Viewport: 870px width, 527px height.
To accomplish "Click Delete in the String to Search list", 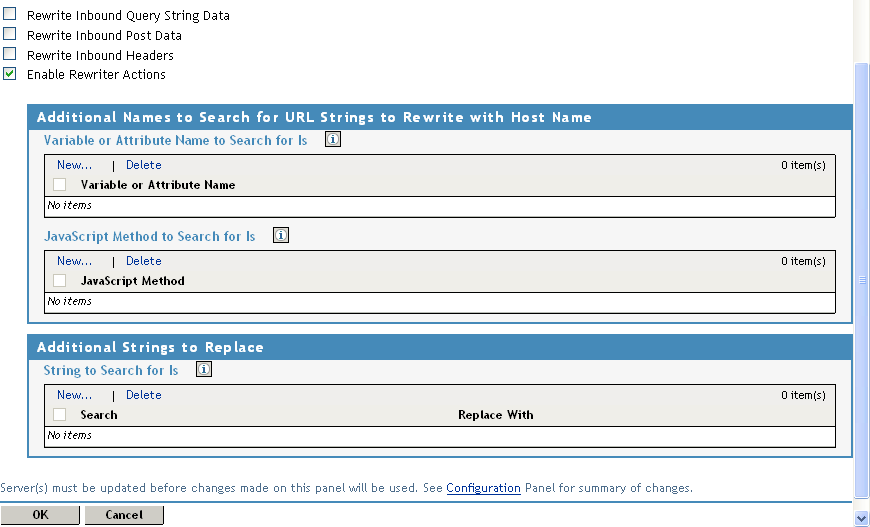I will 143,395.
